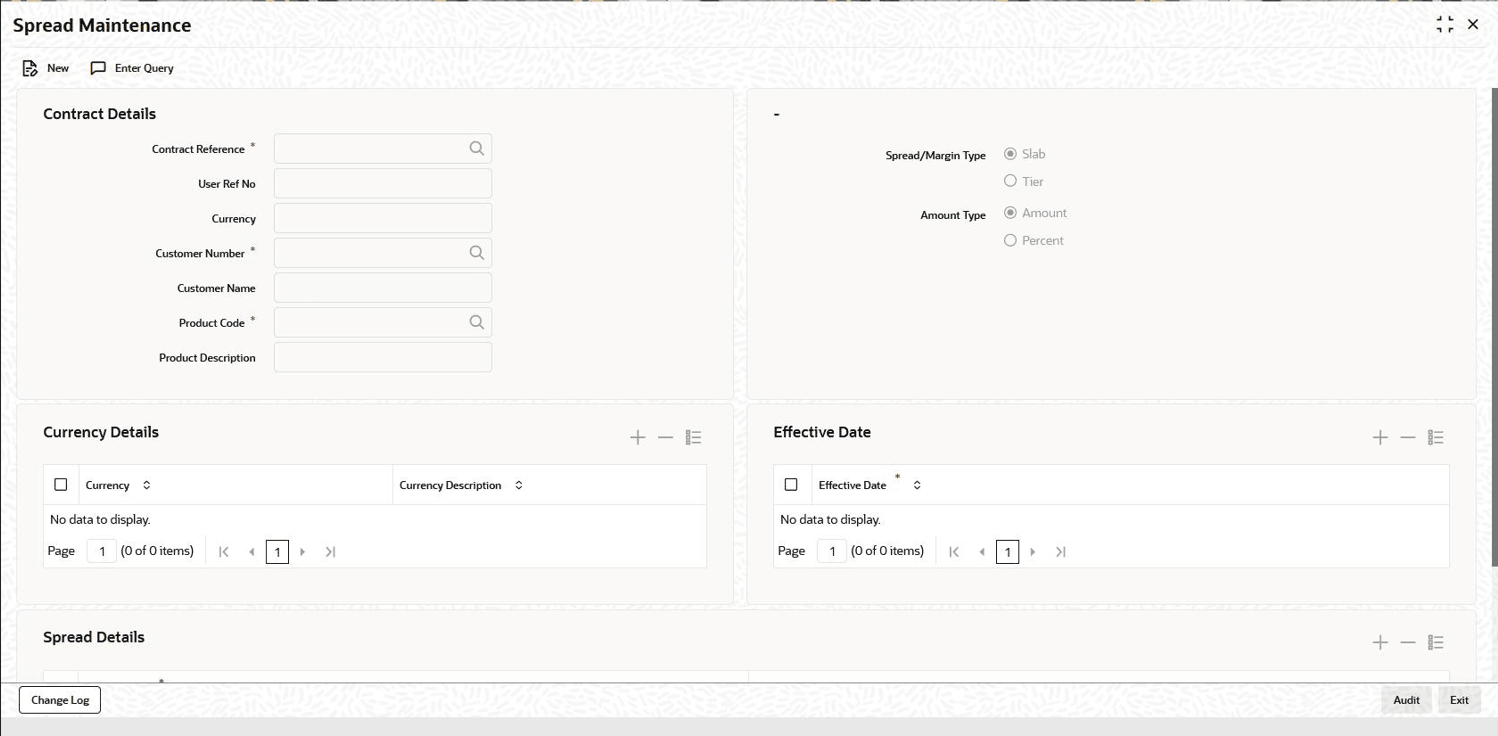Click the Change Log button
The image size is (1498, 736).
[x=60, y=700]
